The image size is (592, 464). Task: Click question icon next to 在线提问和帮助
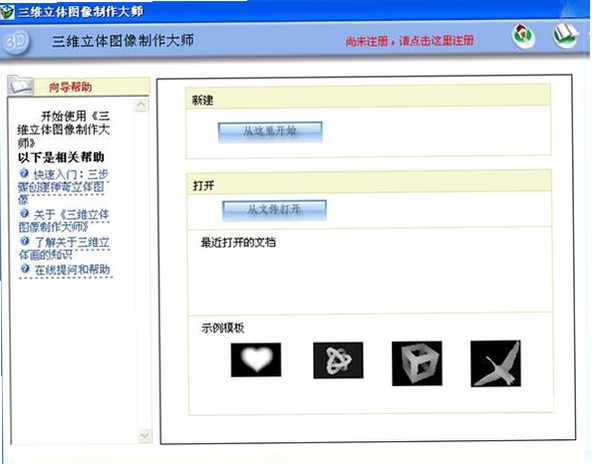click(25, 269)
